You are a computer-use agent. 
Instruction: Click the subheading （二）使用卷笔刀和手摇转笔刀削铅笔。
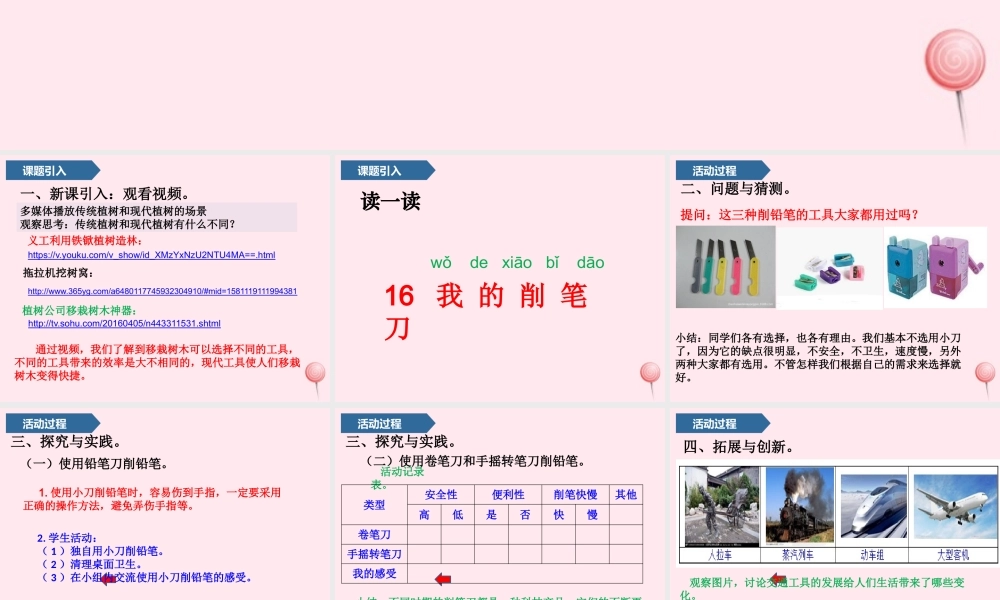(474, 460)
